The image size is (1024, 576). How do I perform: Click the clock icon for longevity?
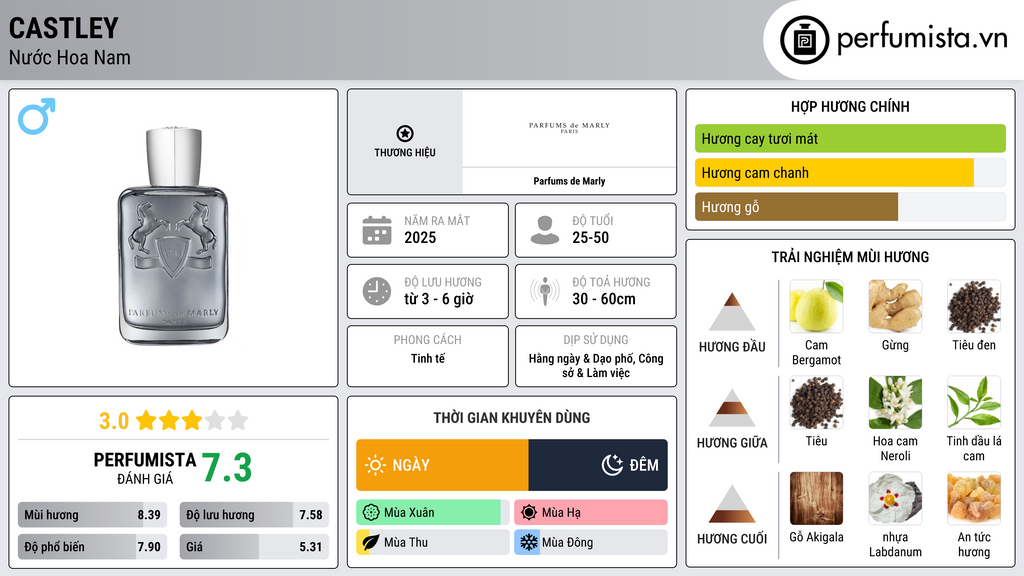(x=376, y=291)
